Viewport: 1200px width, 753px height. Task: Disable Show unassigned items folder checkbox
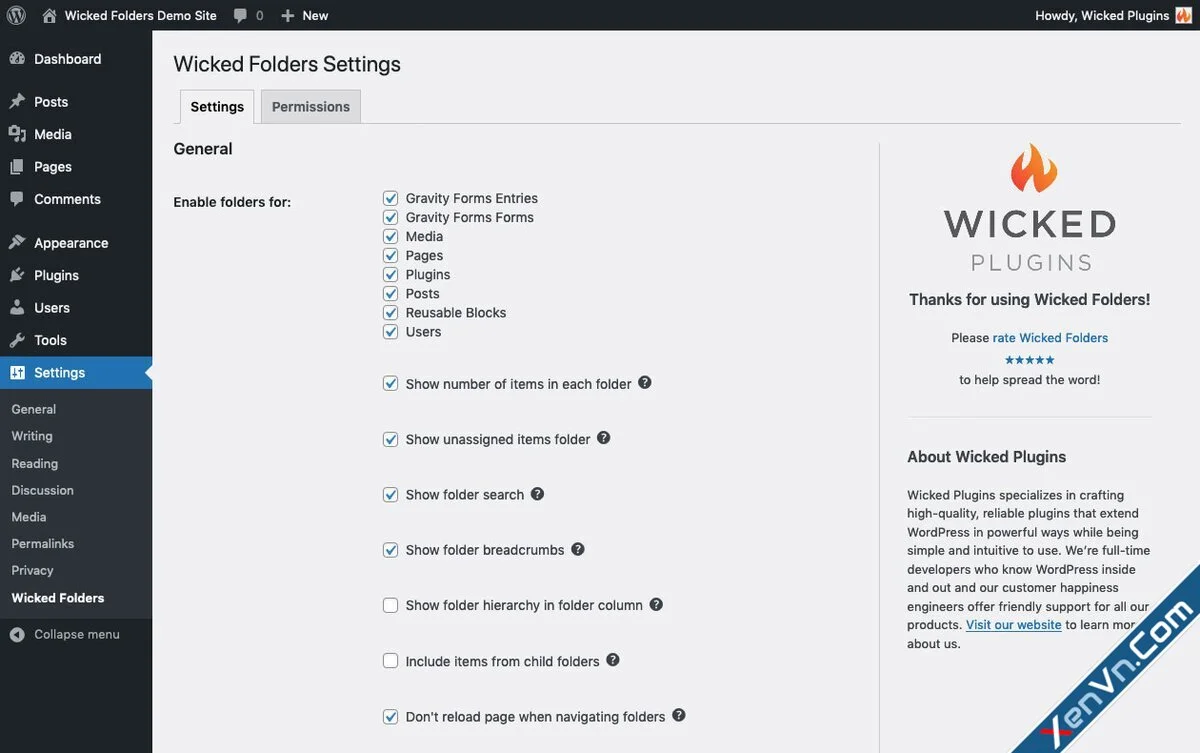click(391, 439)
